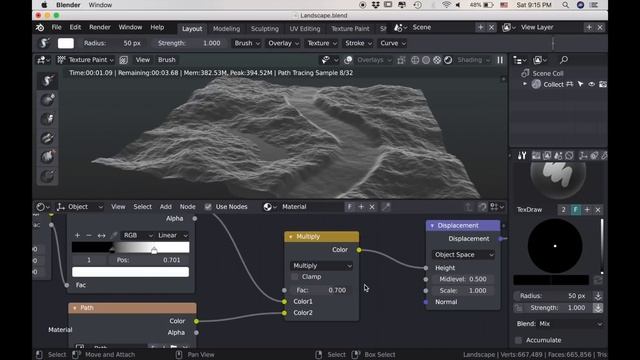640x360 pixels.
Task: Select the Draw brush tool
Action: point(47,80)
